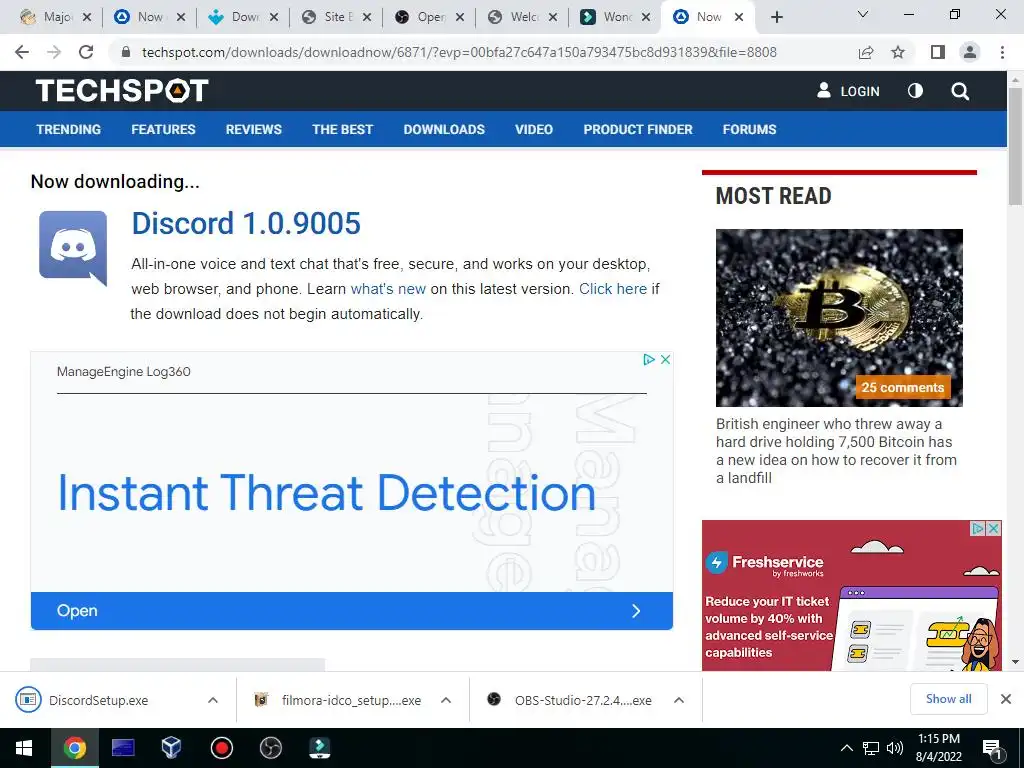Open the VirtualBox cube taskbar icon
The image size is (1024, 768).
click(172, 748)
